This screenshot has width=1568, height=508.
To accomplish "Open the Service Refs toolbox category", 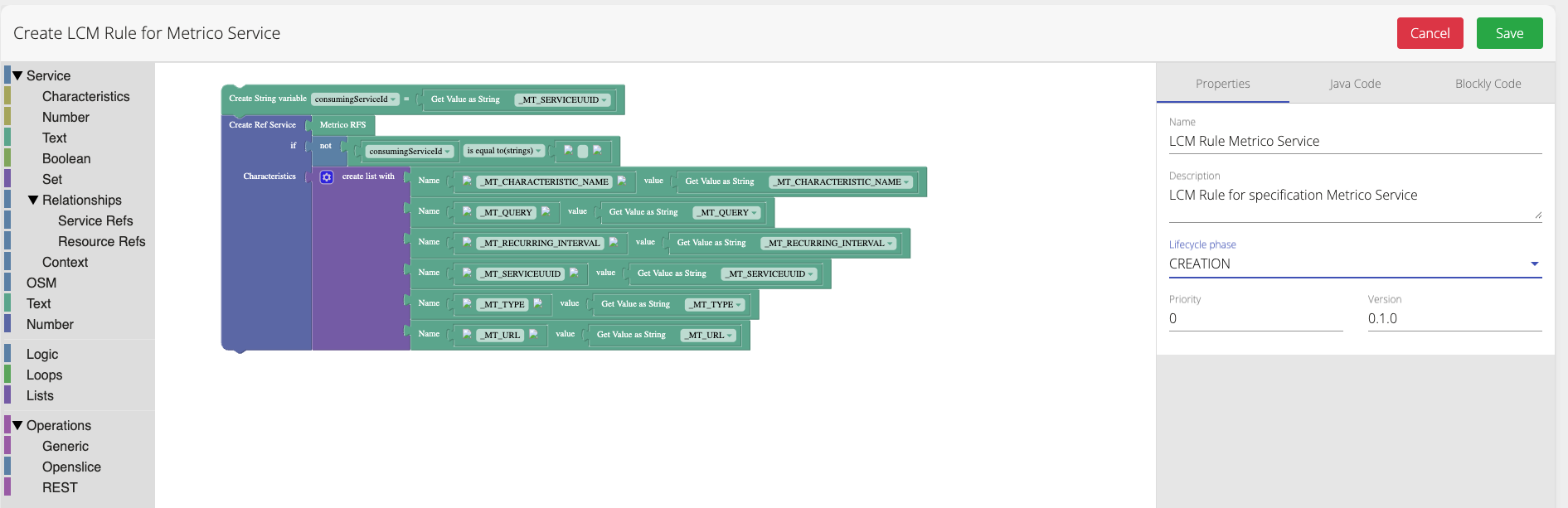I will [95, 220].
